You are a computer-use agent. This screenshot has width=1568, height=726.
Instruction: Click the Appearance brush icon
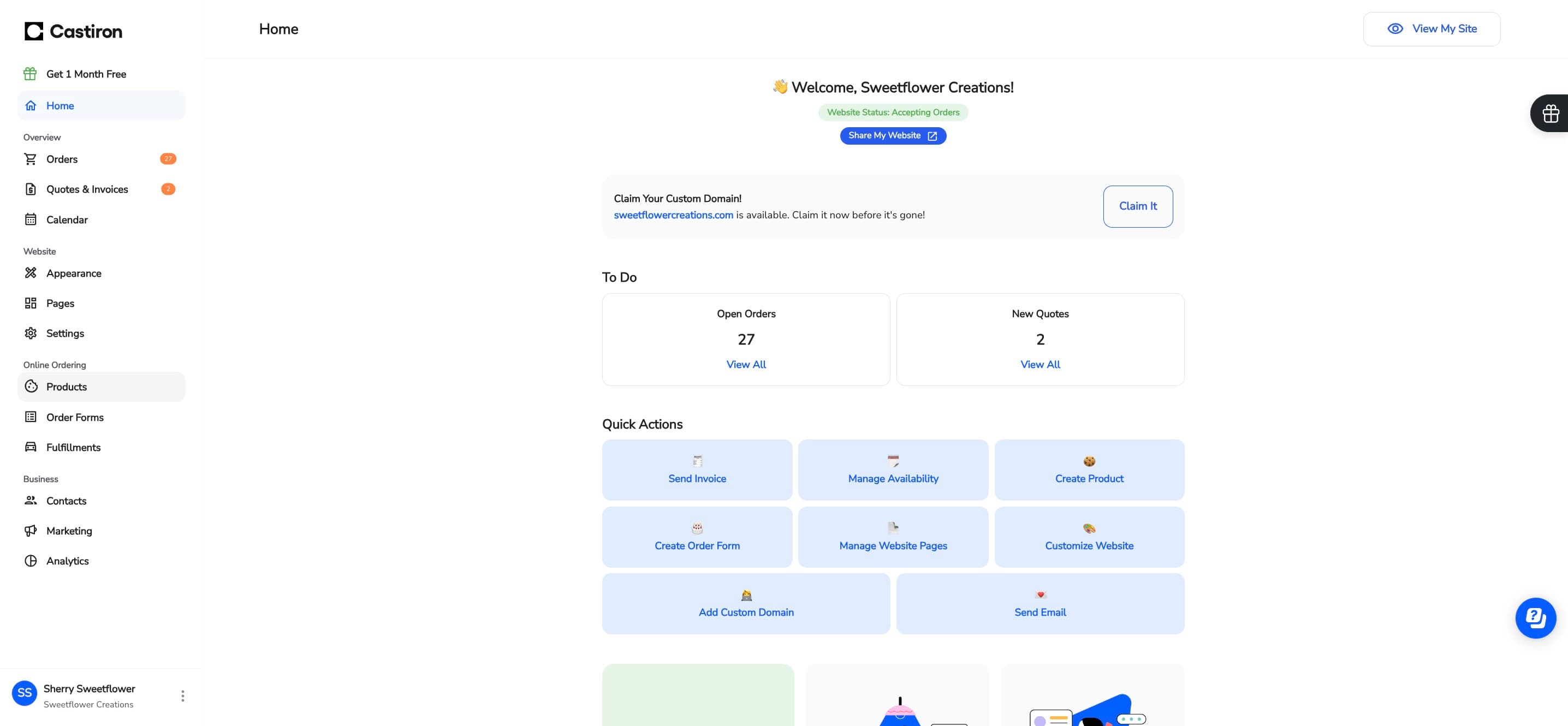pyautogui.click(x=31, y=272)
